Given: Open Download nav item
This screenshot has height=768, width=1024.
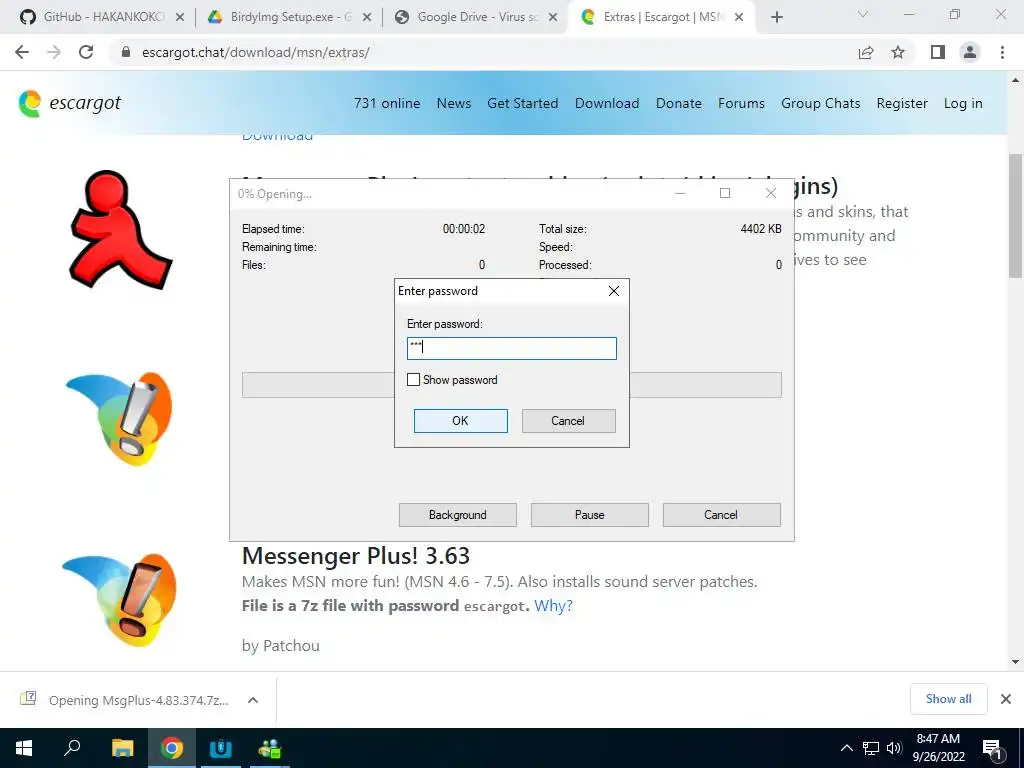Looking at the screenshot, I should (x=607, y=103).
